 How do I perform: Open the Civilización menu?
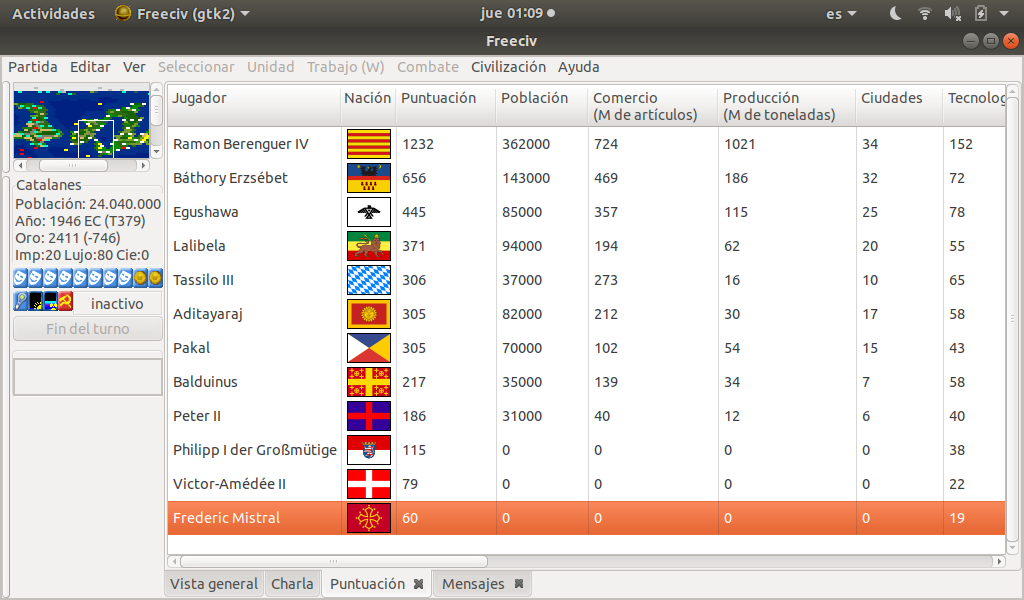pos(508,67)
